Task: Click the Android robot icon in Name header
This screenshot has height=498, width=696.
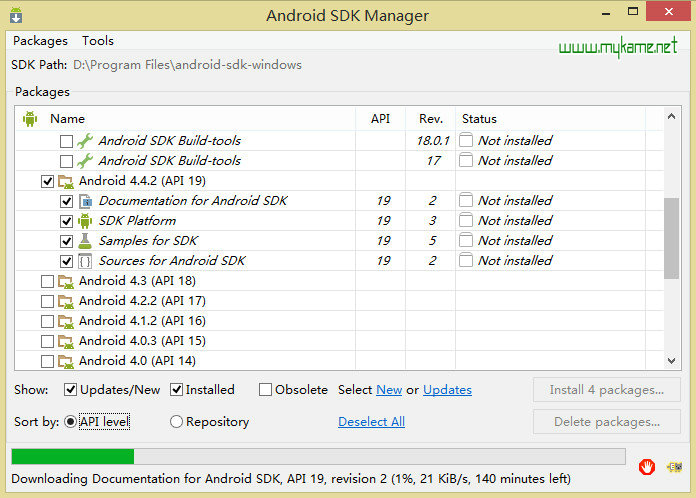Action: coord(30,119)
